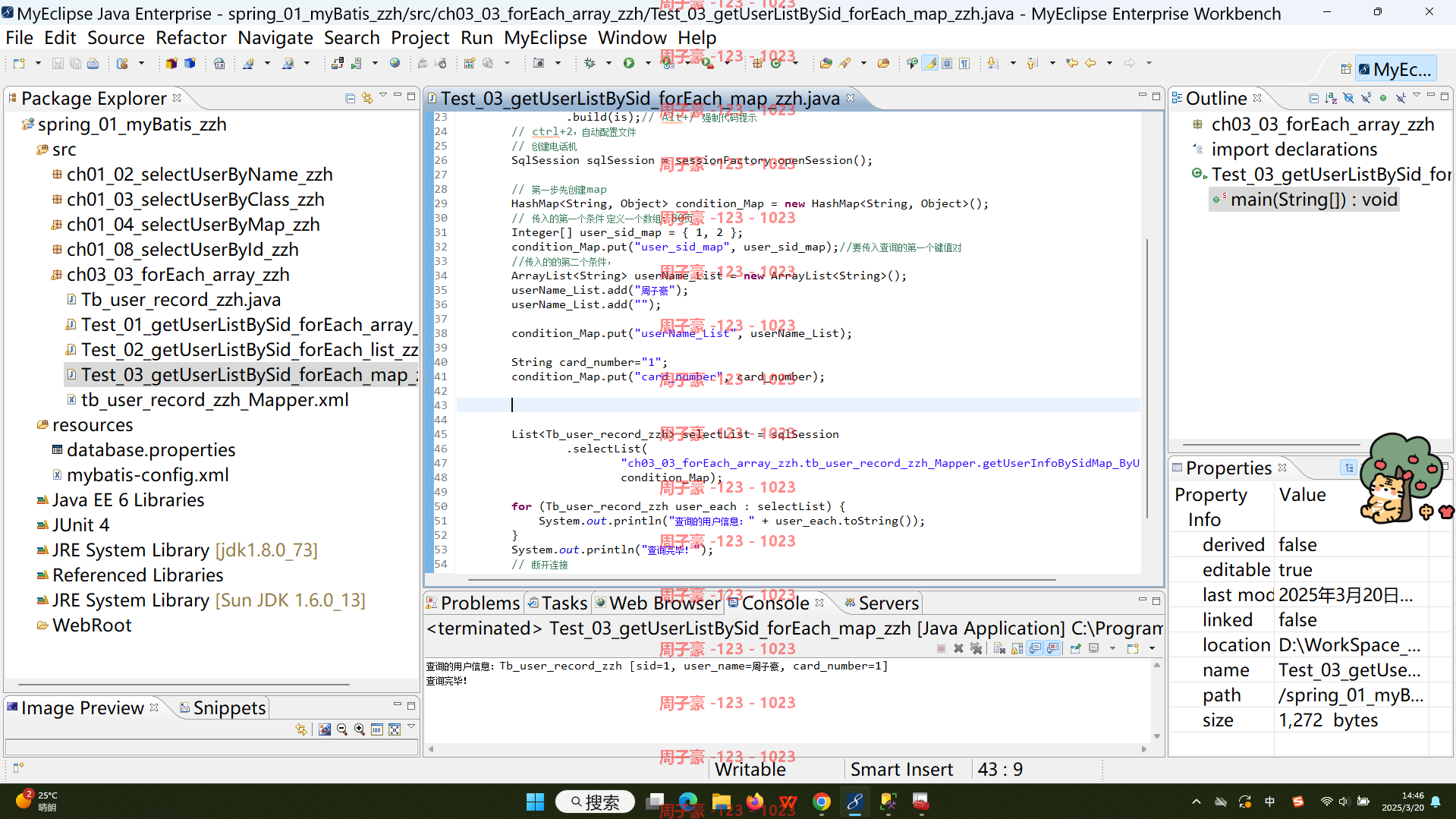The width and height of the screenshot is (1456, 819).
Task: Click the Debug bug icon in toolbar
Action: pos(590,64)
